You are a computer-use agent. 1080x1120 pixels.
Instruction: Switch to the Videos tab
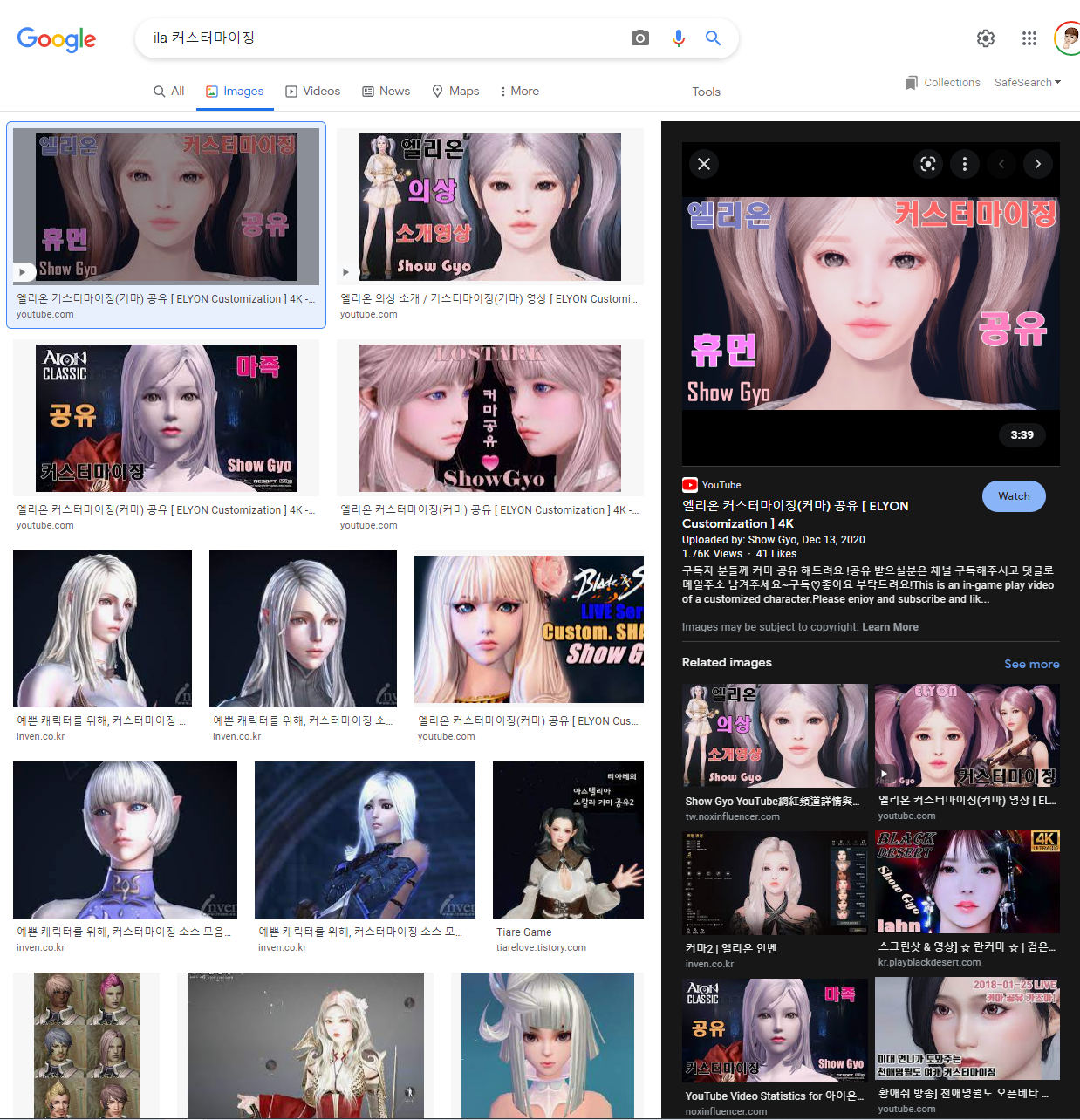pos(313,92)
